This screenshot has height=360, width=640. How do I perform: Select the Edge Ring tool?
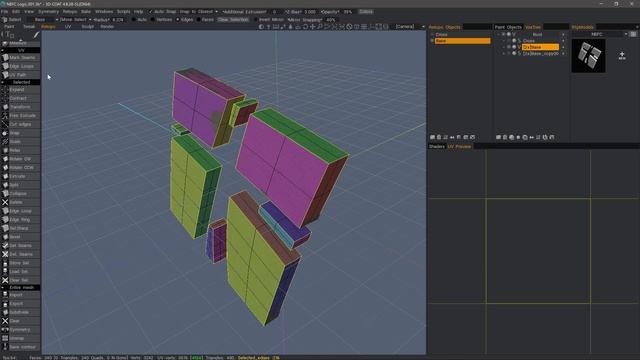pyautogui.click(x=20, y=220)
